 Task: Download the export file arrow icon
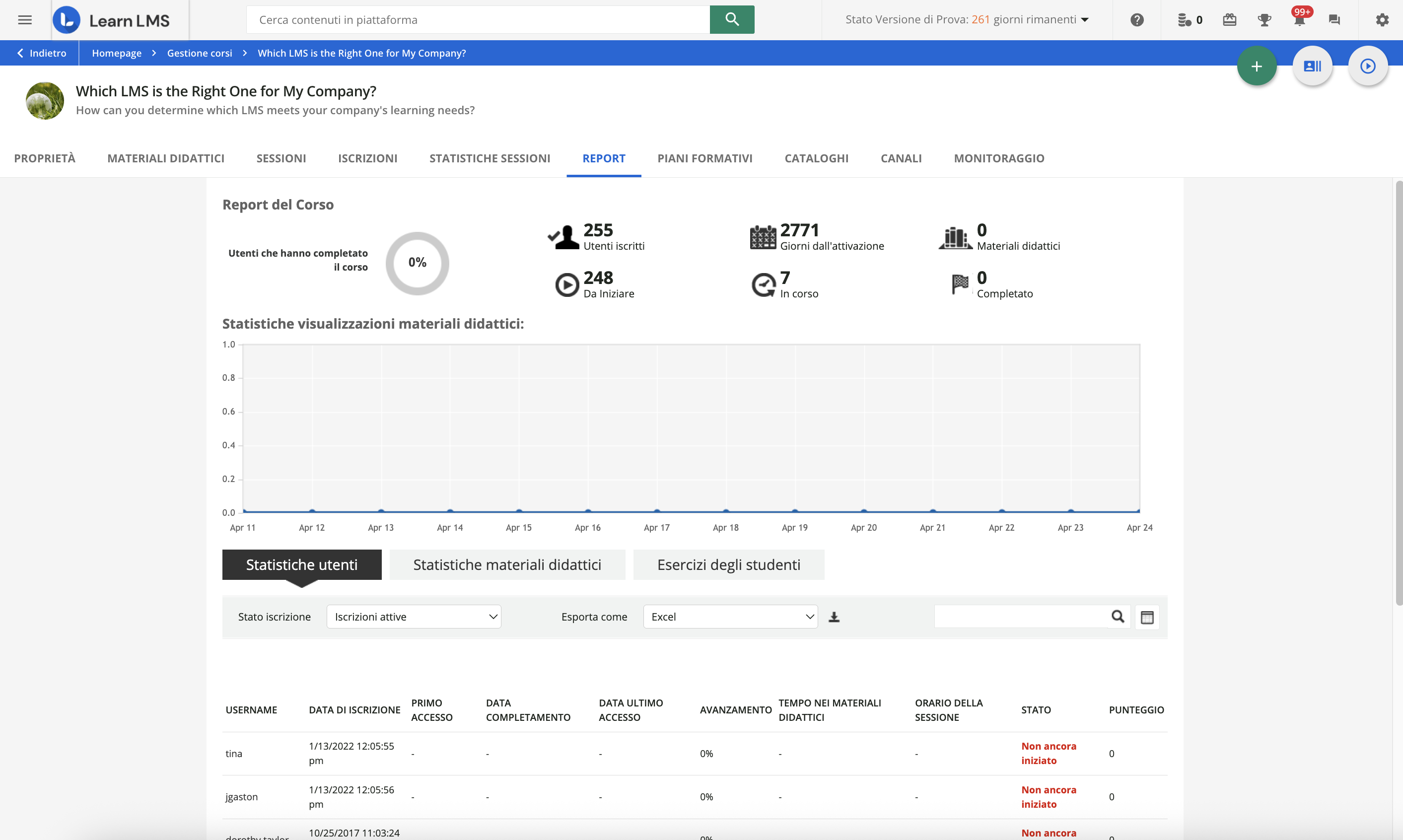834,617
